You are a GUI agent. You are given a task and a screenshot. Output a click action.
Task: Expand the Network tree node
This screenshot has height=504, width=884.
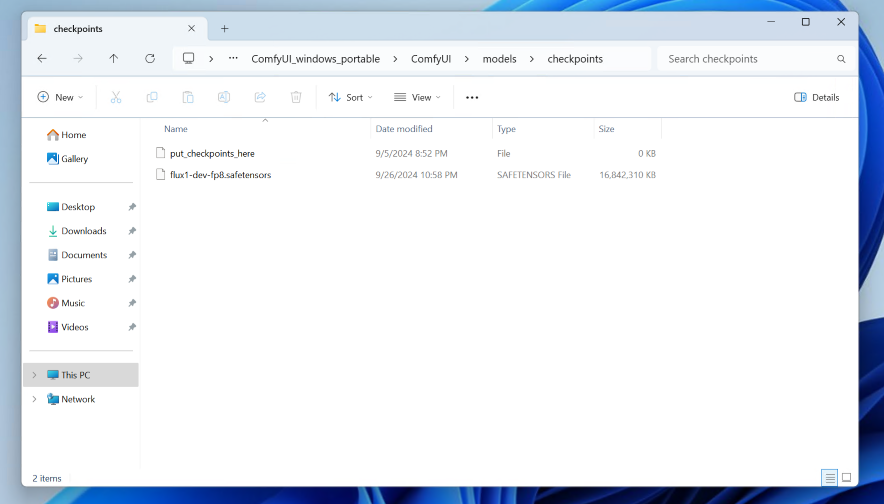click(x=34, y=399)
